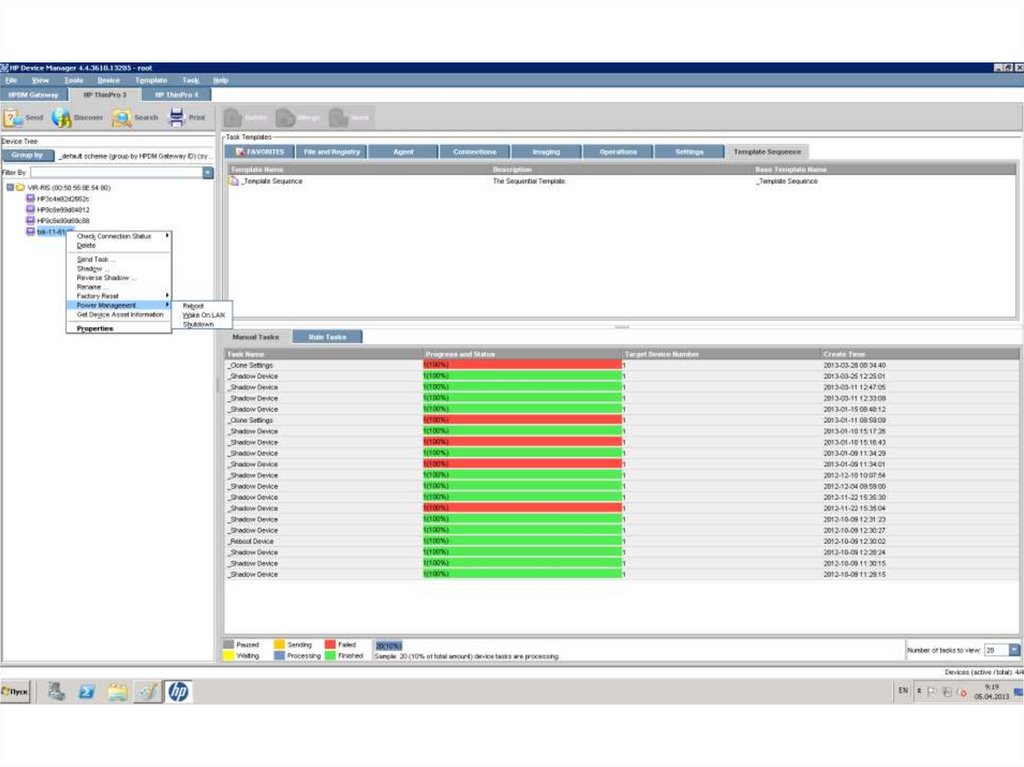Click the greyed Delete template icon
Viewport: 1024px width, 767px height.
click(233, 118)
